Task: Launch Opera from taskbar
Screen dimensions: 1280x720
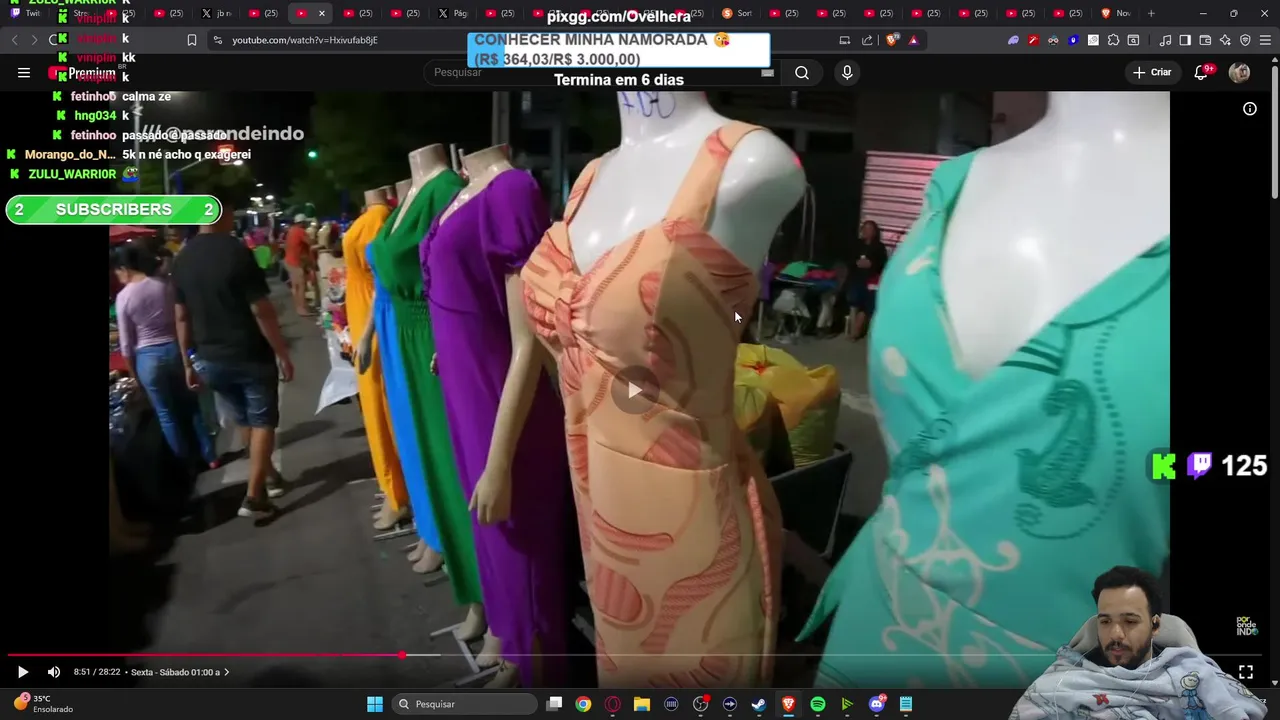Action: point(613,704)
